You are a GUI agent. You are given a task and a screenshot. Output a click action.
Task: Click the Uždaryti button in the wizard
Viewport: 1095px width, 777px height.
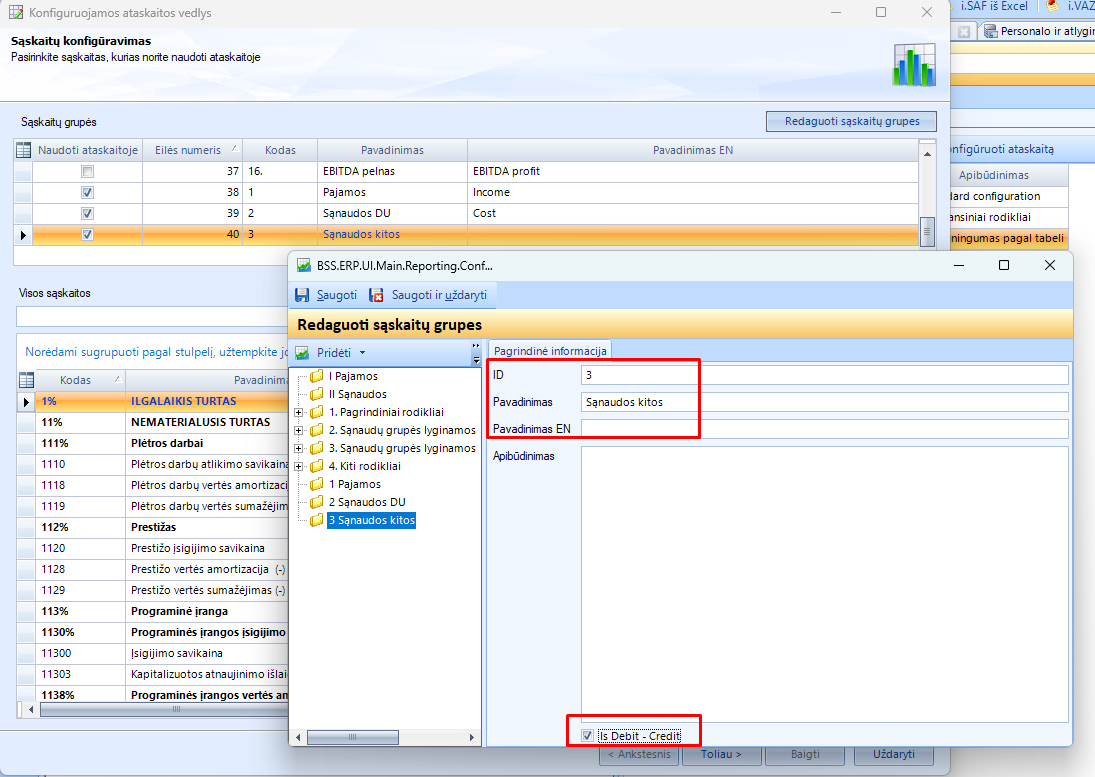coord(892,754)
